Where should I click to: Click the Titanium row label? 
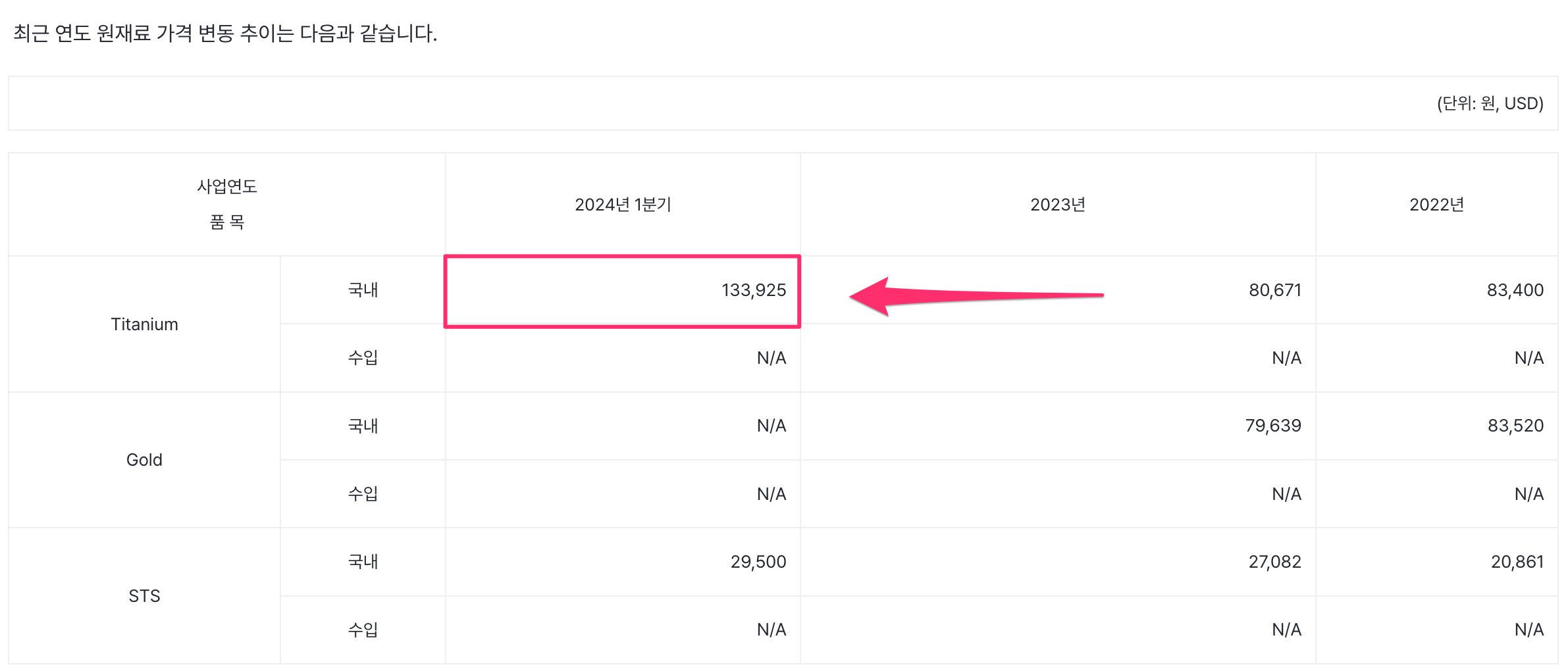144,324
